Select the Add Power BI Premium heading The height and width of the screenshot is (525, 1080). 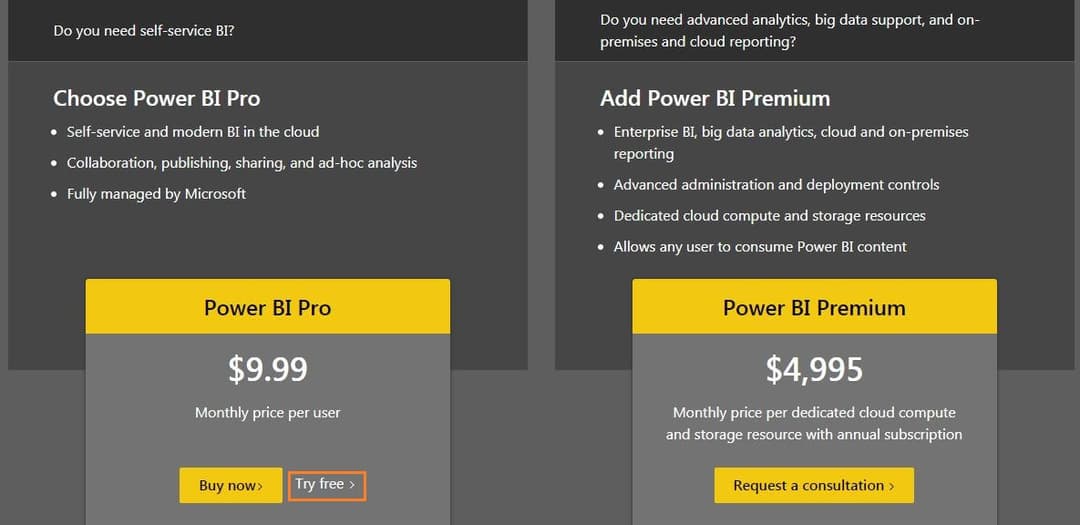[714, 98]
